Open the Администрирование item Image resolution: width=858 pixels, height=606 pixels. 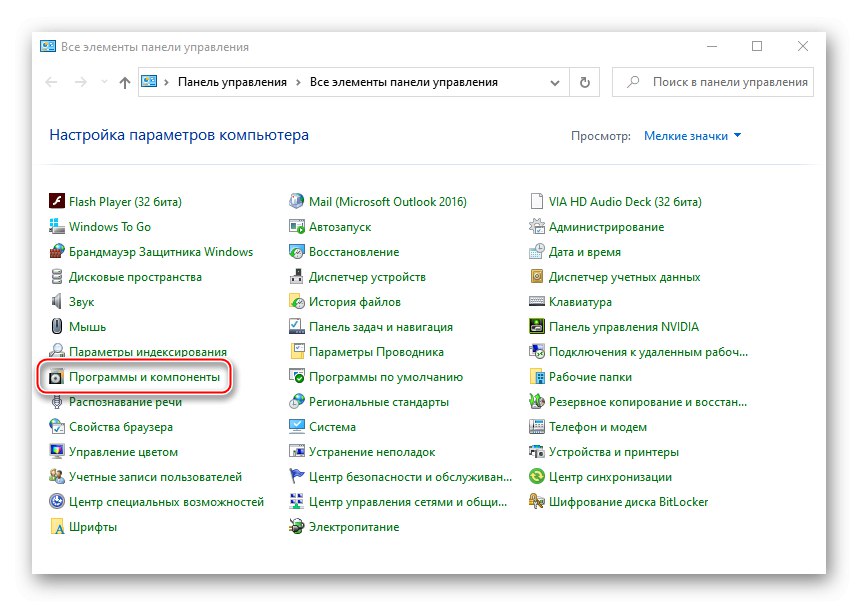point(606,227)
